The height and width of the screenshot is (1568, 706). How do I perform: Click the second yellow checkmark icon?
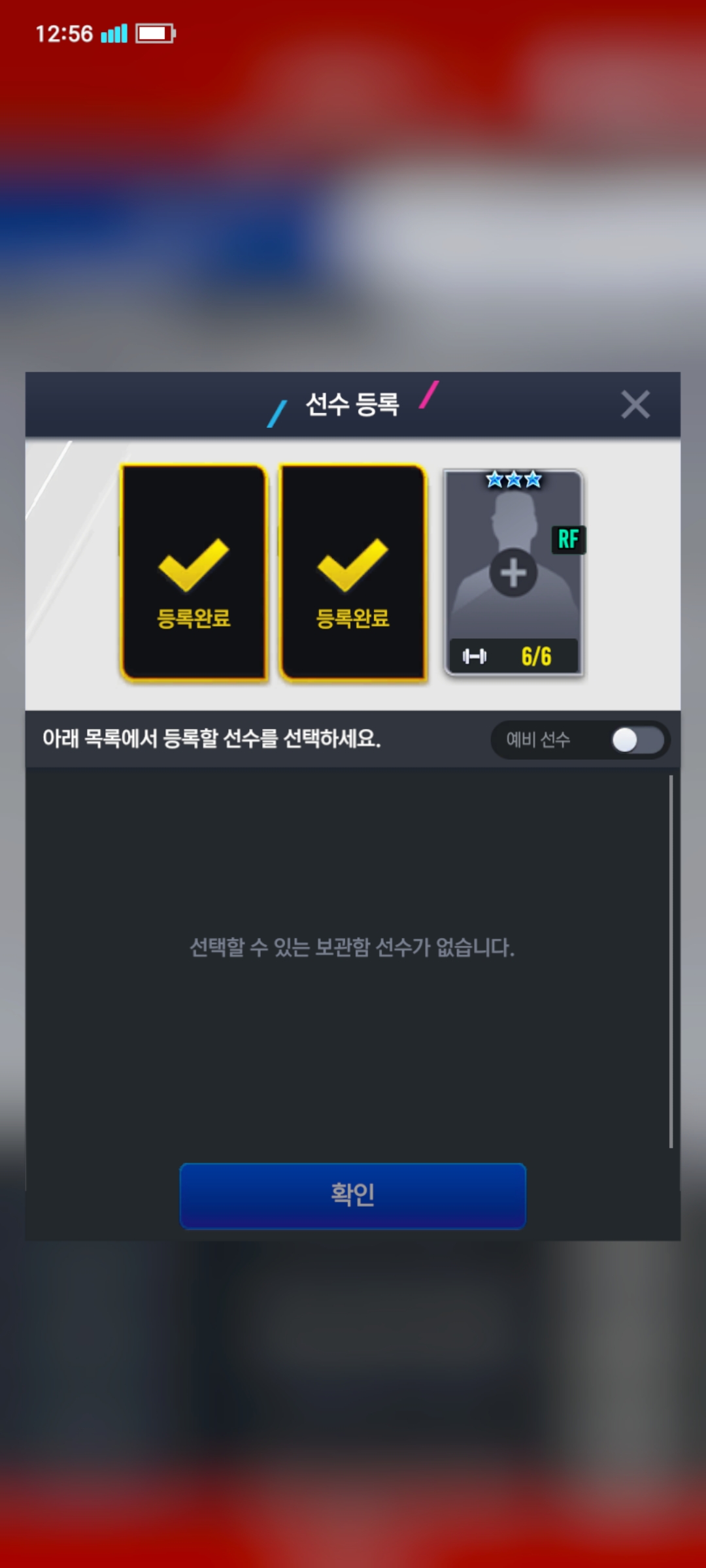click(x=353, y=564)
